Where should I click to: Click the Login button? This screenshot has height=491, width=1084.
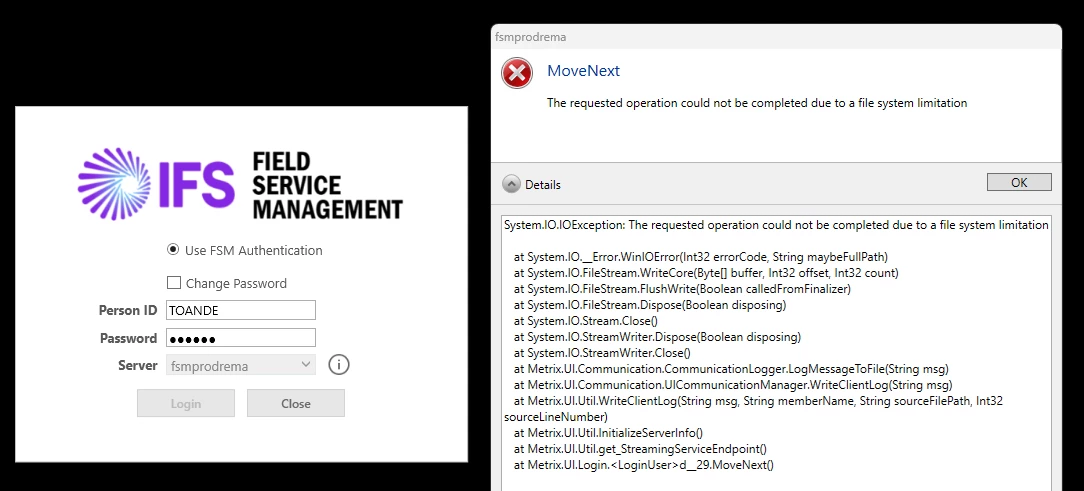click(x=186, y=403)
